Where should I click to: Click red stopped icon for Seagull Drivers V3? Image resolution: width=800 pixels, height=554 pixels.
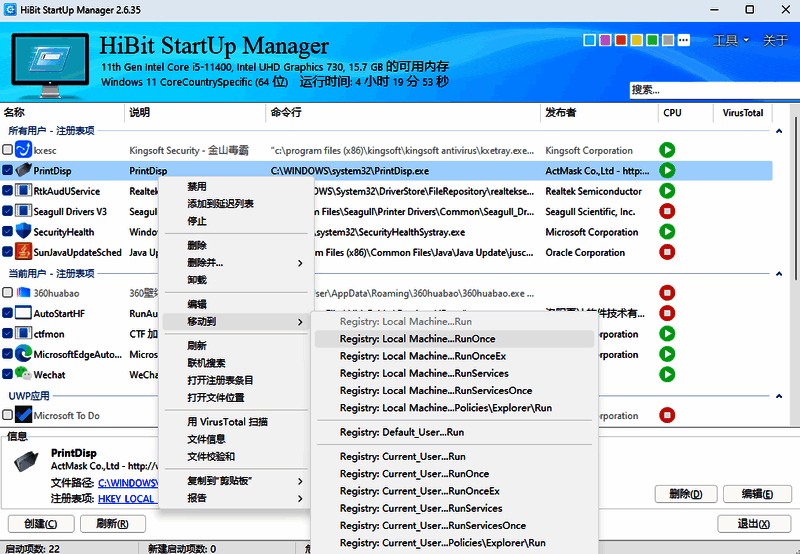coord(667,211)
